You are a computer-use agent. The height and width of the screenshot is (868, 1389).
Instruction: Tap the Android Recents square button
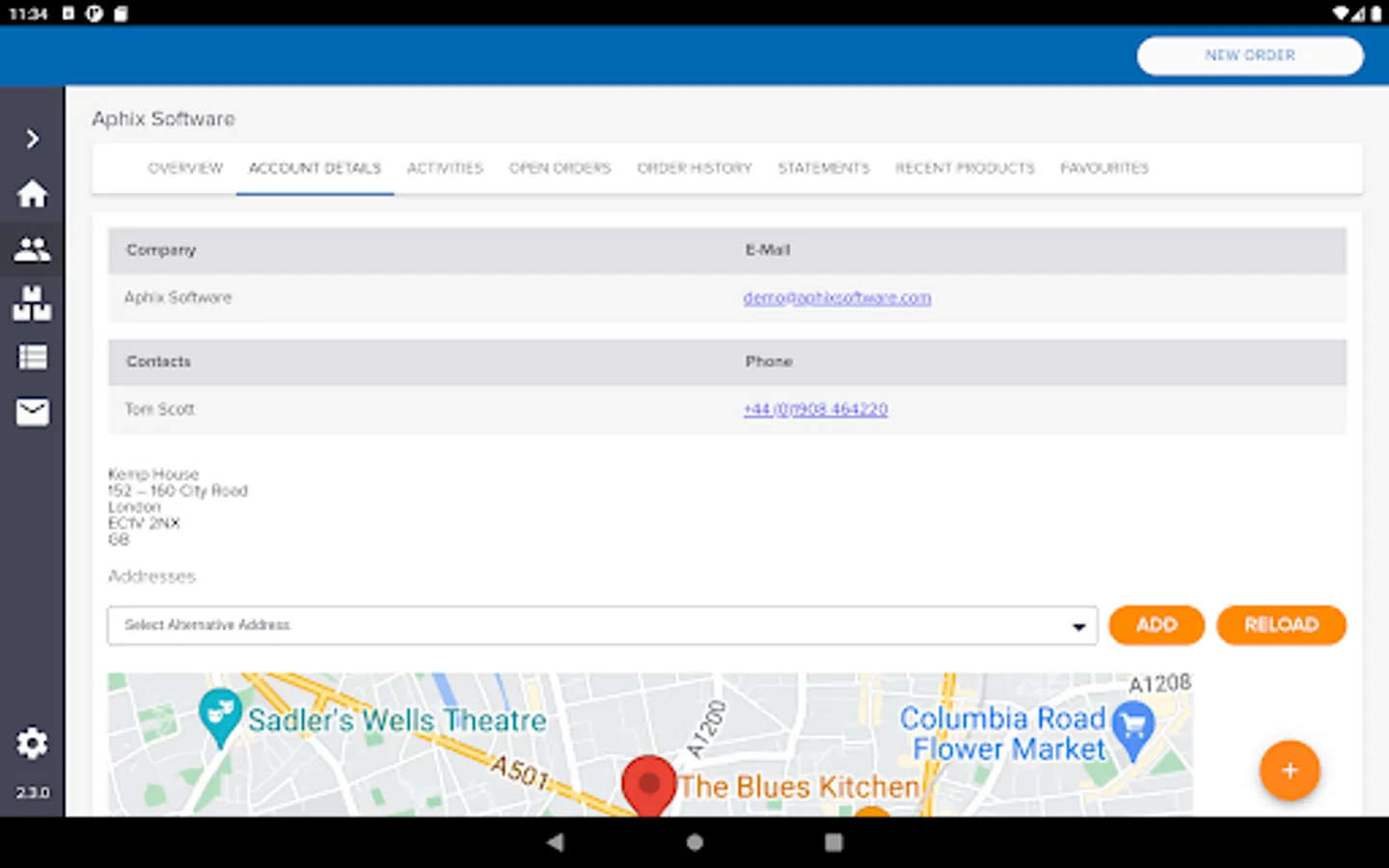pyautogui.click(x=833, y=842)
